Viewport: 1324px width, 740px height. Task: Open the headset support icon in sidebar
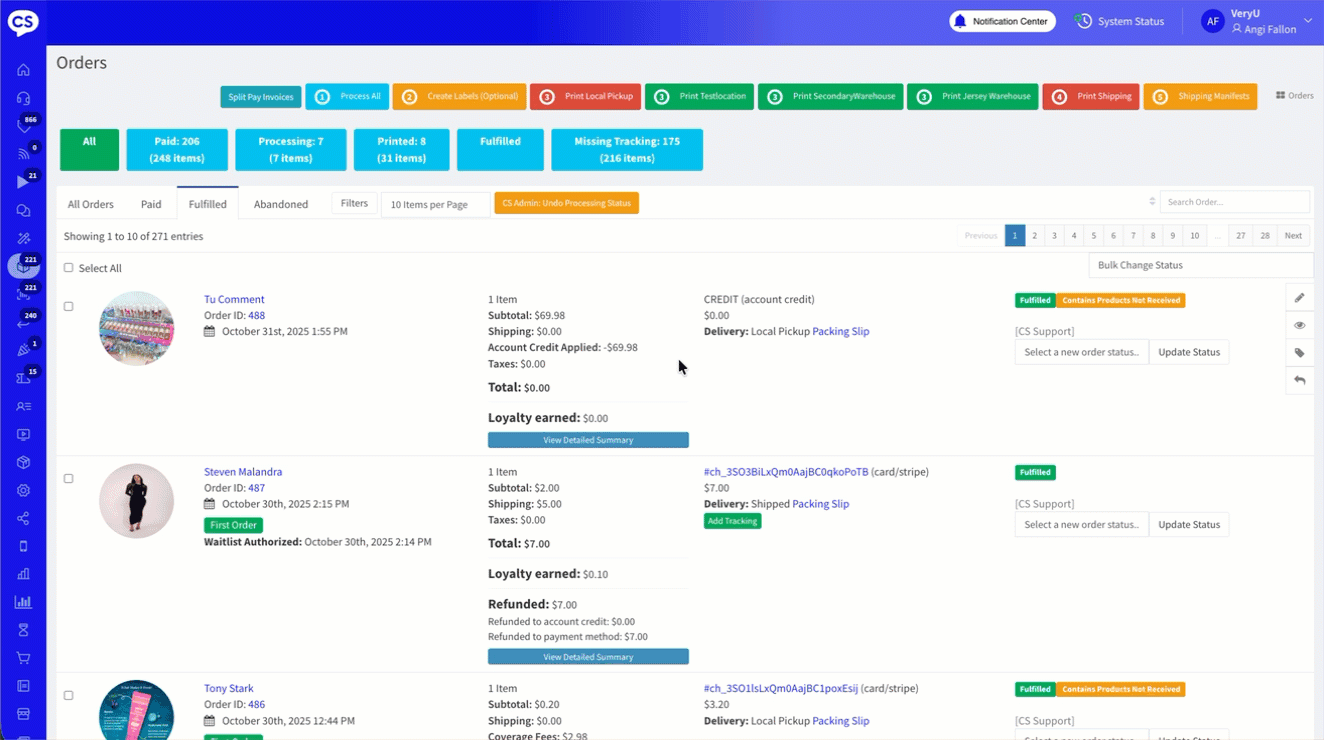(23, 98)
